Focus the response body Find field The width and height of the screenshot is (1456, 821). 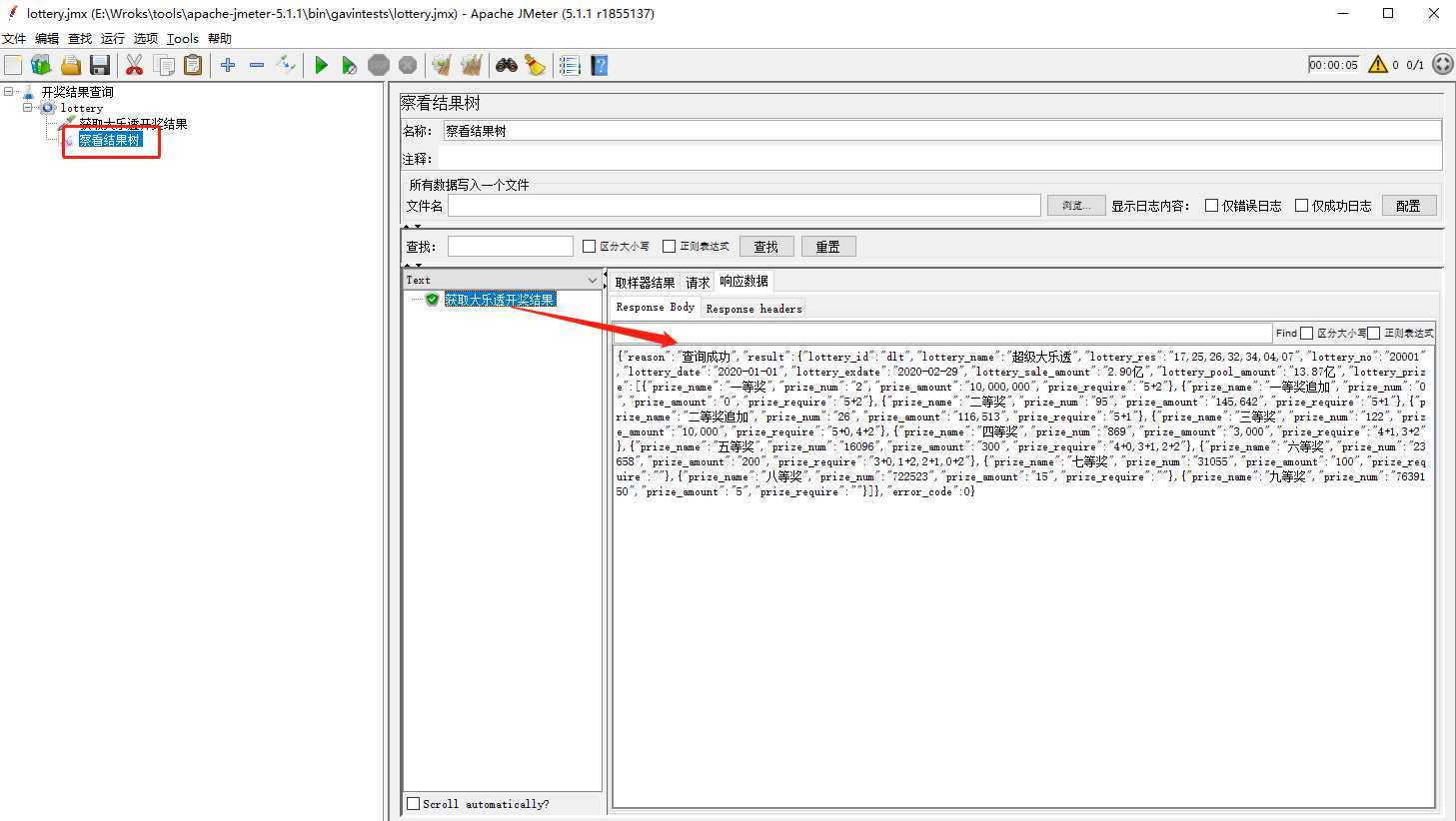(x=941, y=333)
